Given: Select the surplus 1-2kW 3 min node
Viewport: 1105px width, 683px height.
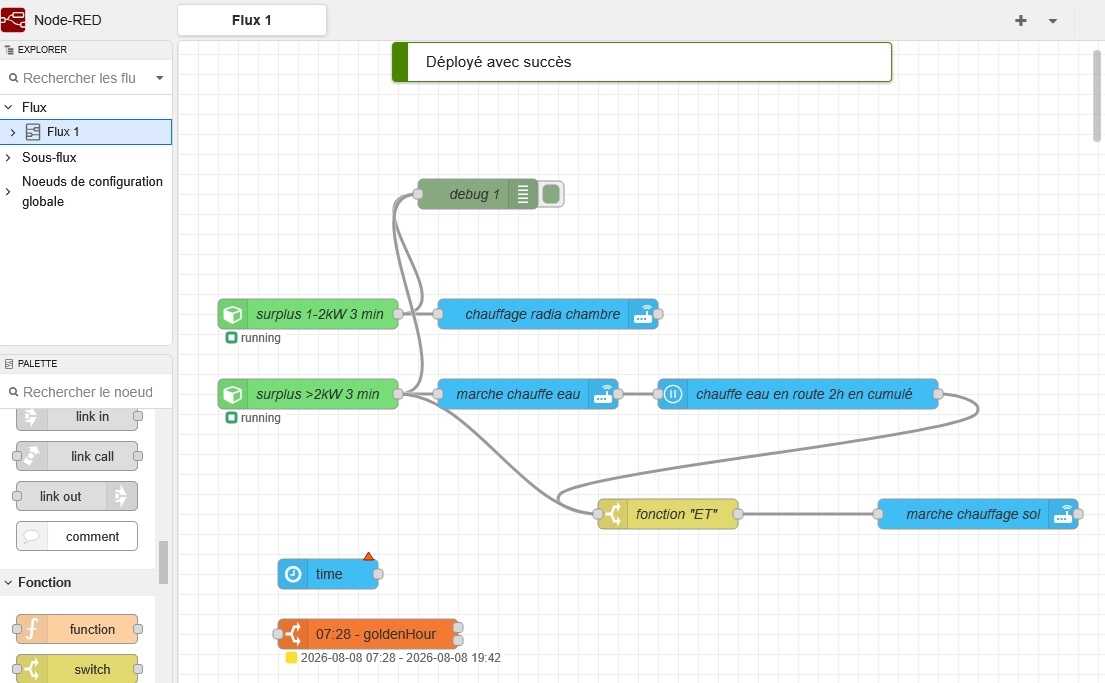Looking at the screenshot, I should coord(308,314).
